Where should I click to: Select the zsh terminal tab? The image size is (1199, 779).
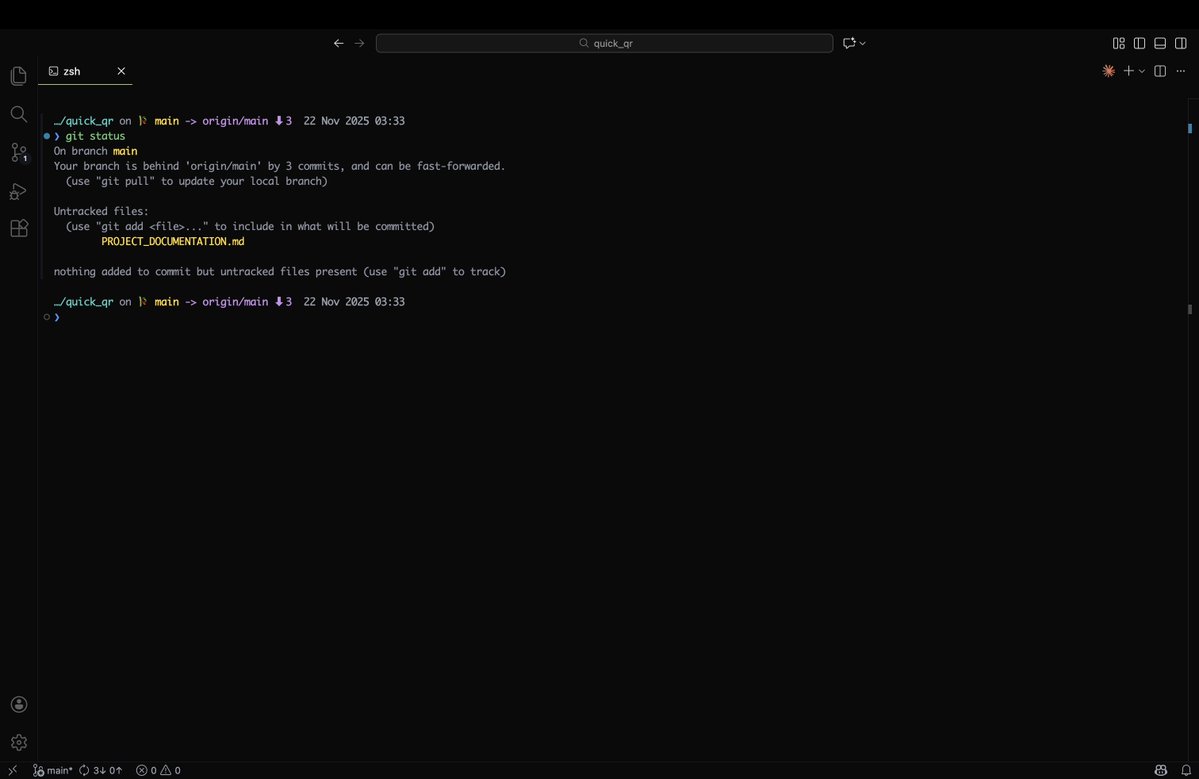tap(70, 71)
